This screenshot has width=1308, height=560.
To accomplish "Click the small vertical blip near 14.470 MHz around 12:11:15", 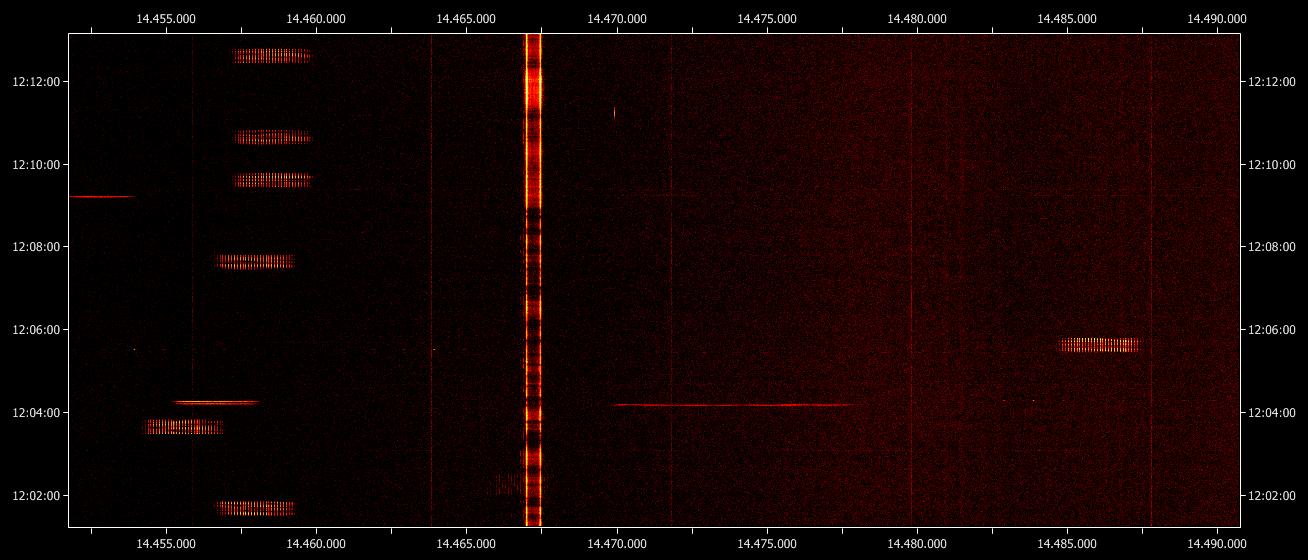I will [615, 113].
